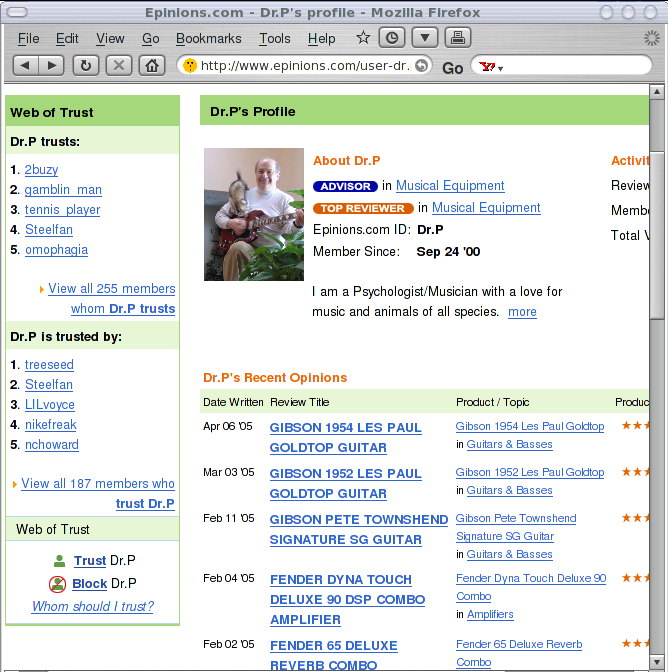Click the 'Apr 06 '05' date cell
Screen dimensions: 668x672
[228, 426]
